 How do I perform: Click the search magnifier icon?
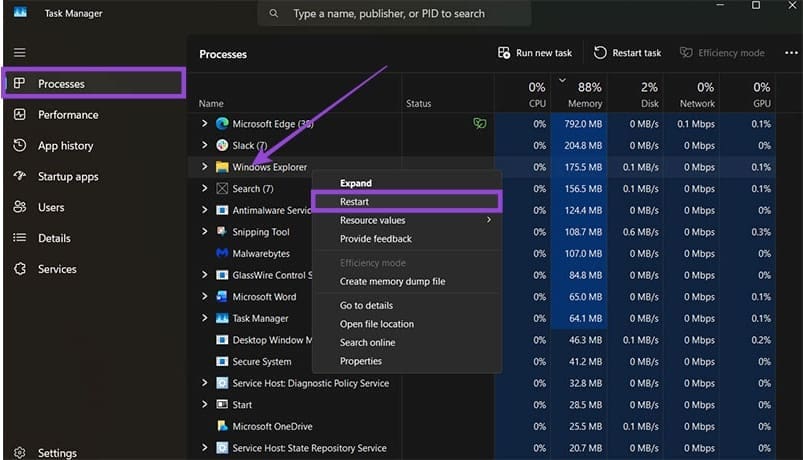[274, 13]
